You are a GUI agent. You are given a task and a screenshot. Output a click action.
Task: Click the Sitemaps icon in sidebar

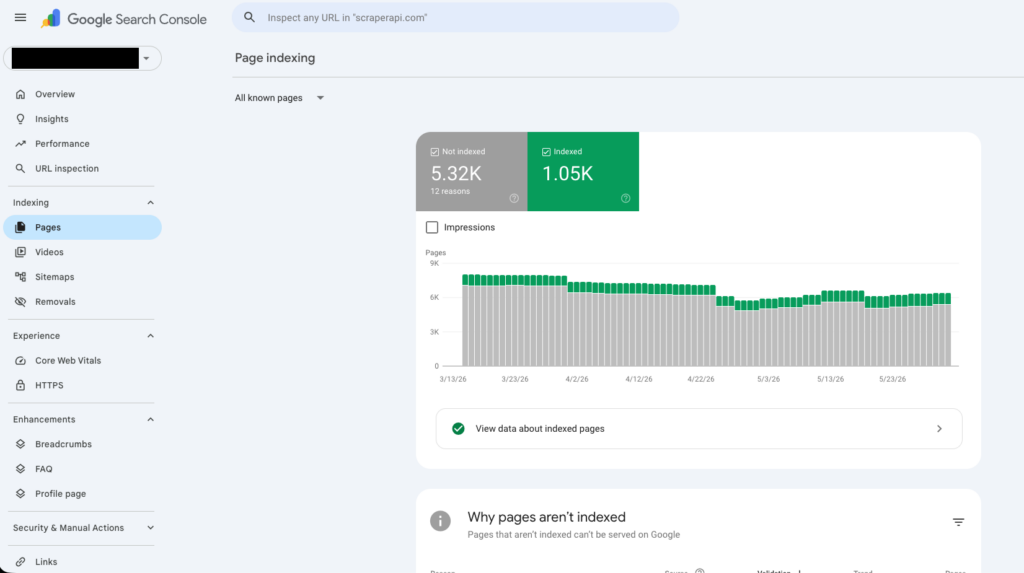click(x=20, y=277)
